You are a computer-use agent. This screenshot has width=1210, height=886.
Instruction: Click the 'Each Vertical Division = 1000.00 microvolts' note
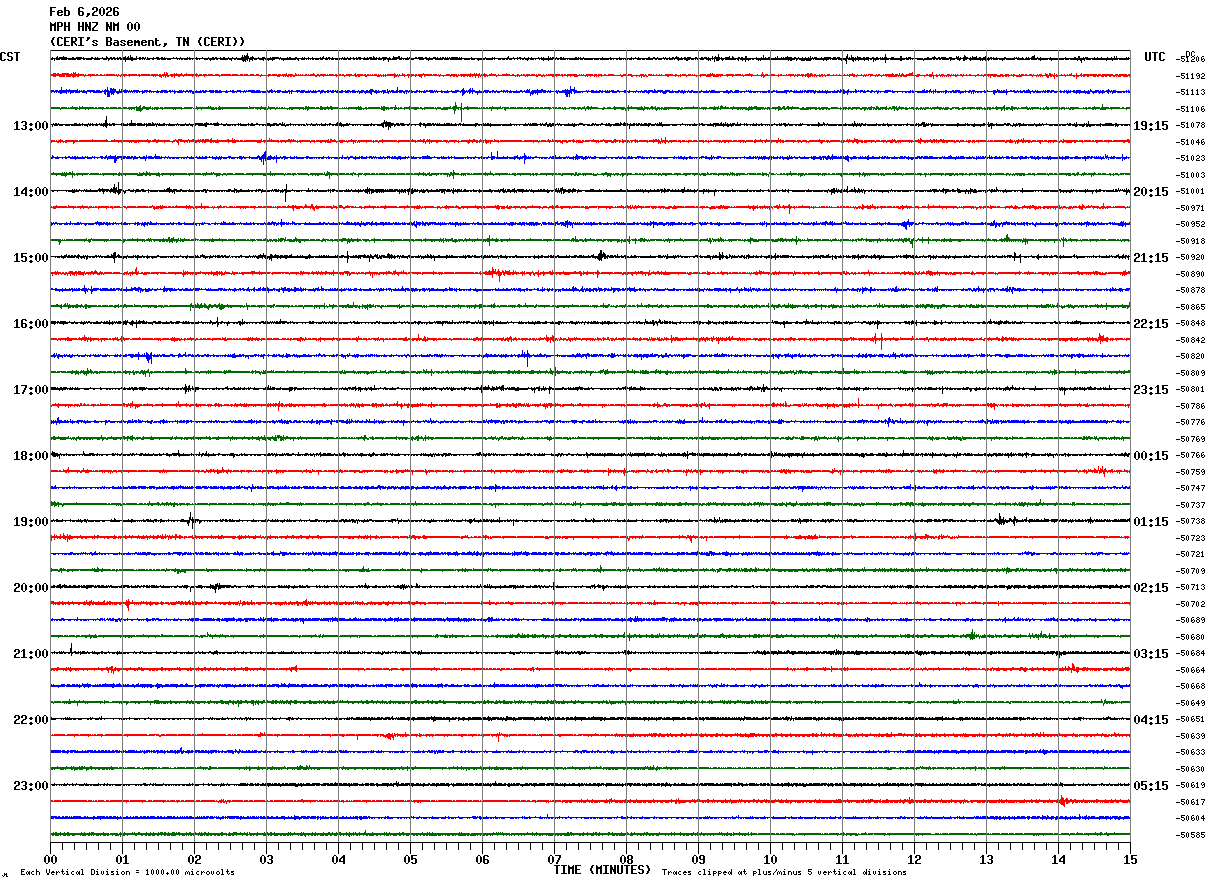click(127, 873)
